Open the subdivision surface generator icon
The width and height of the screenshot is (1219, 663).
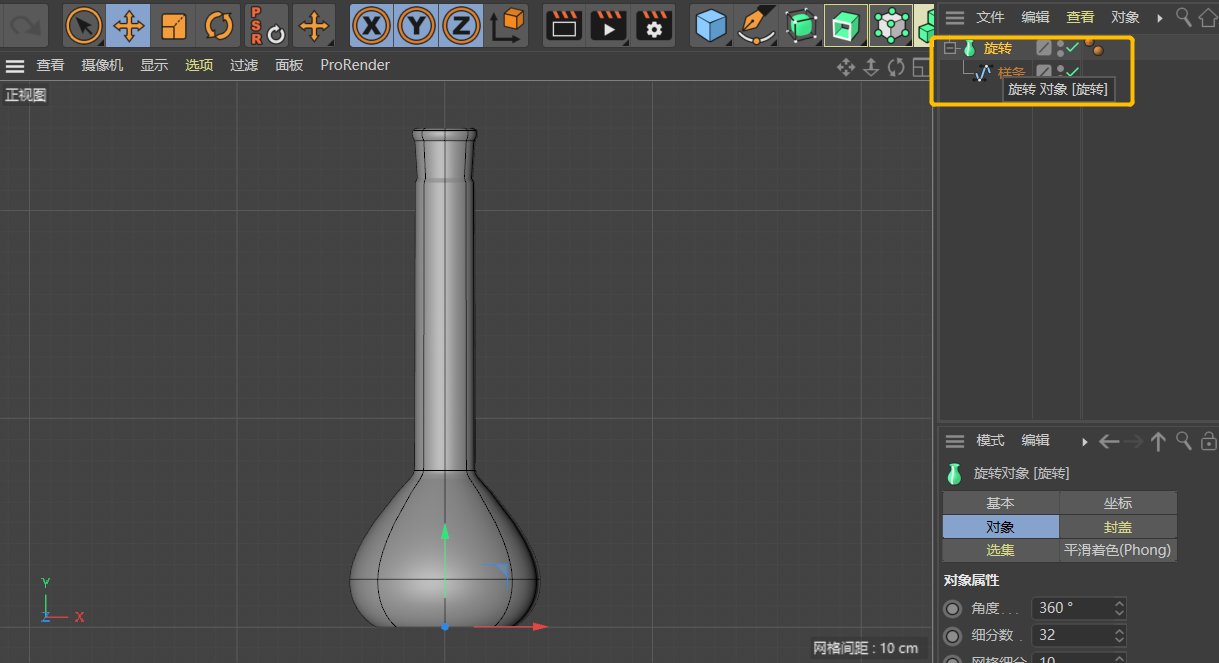[x=801, y=25]
